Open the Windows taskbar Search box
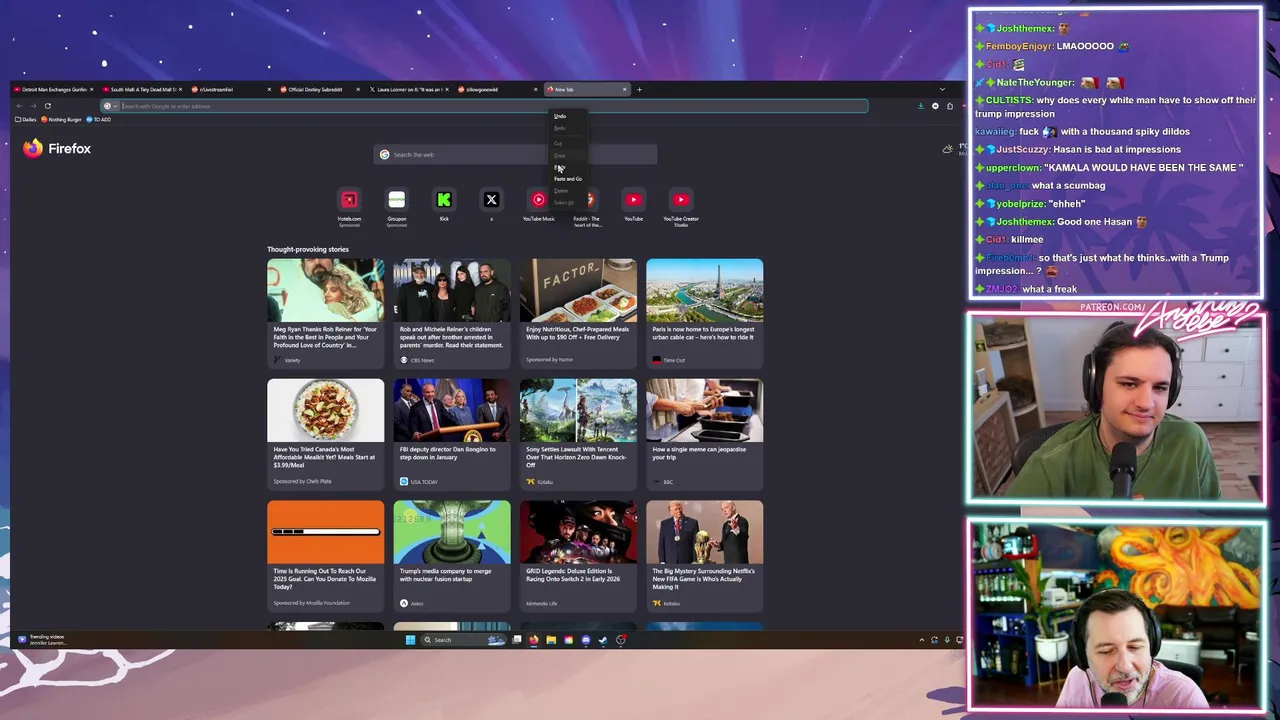Image resolution: width=1280 pixels, height=720 pixels. (x=463, y=640)
